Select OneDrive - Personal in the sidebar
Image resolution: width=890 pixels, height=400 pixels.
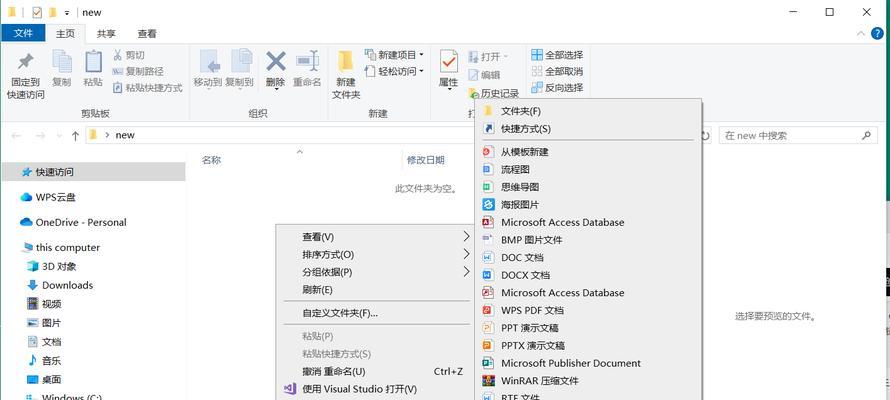(73, 222)
